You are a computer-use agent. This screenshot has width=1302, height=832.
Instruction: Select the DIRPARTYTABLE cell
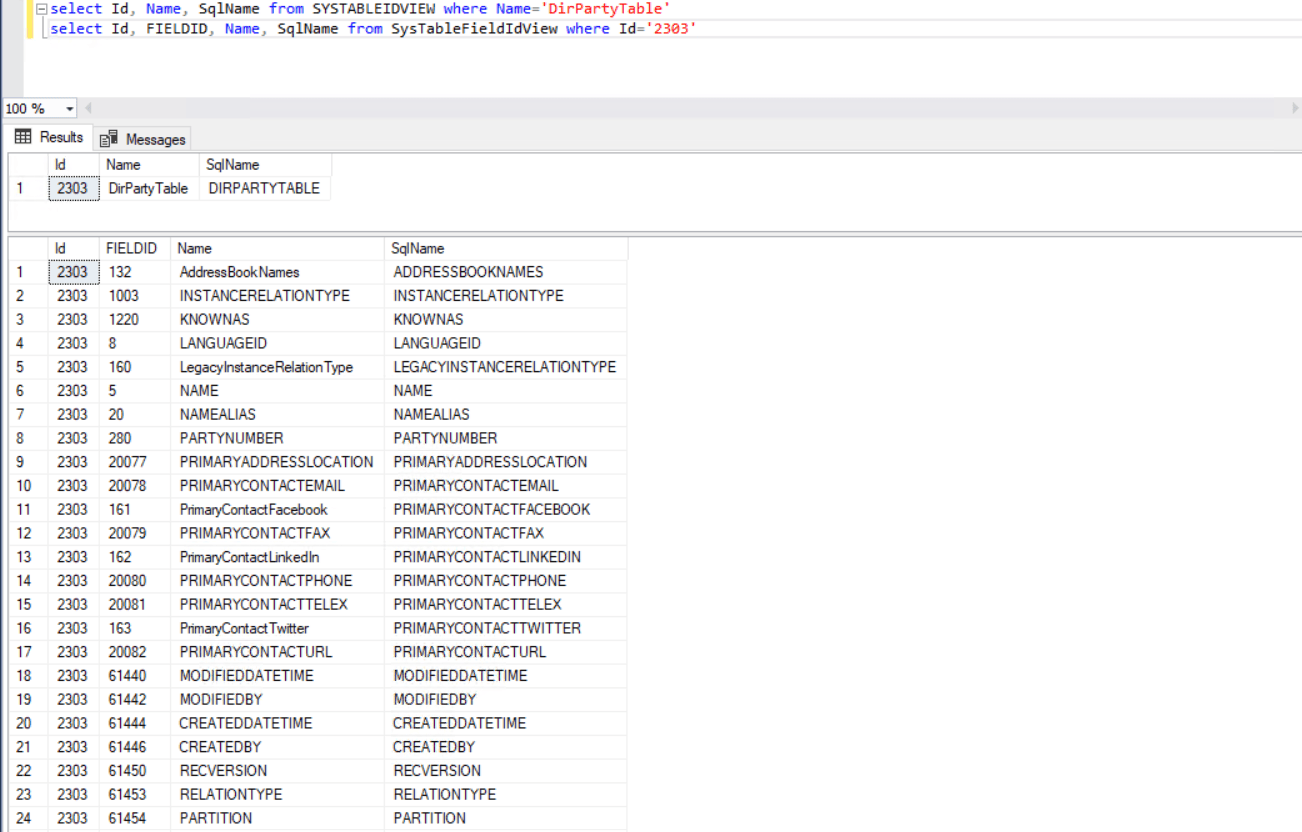(x=263, y=188)
